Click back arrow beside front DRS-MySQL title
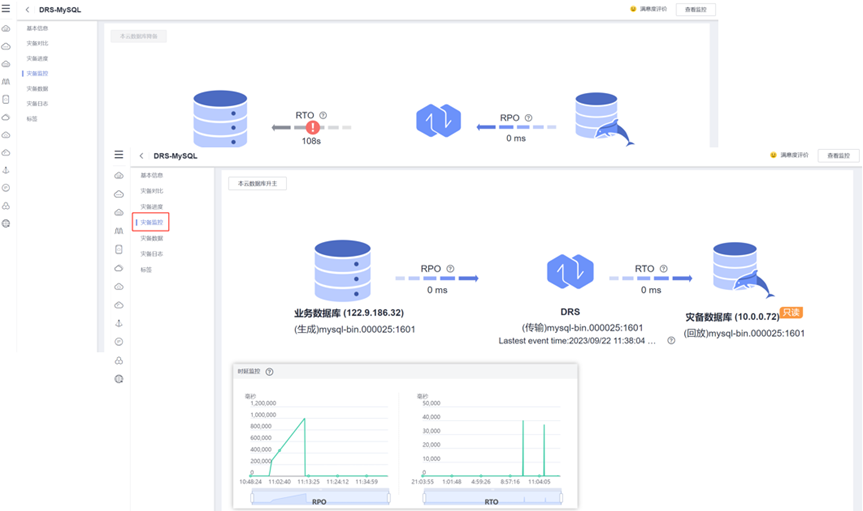Viewport: 863px width, 511px height. pyautogui.click(x=141, y=156)
